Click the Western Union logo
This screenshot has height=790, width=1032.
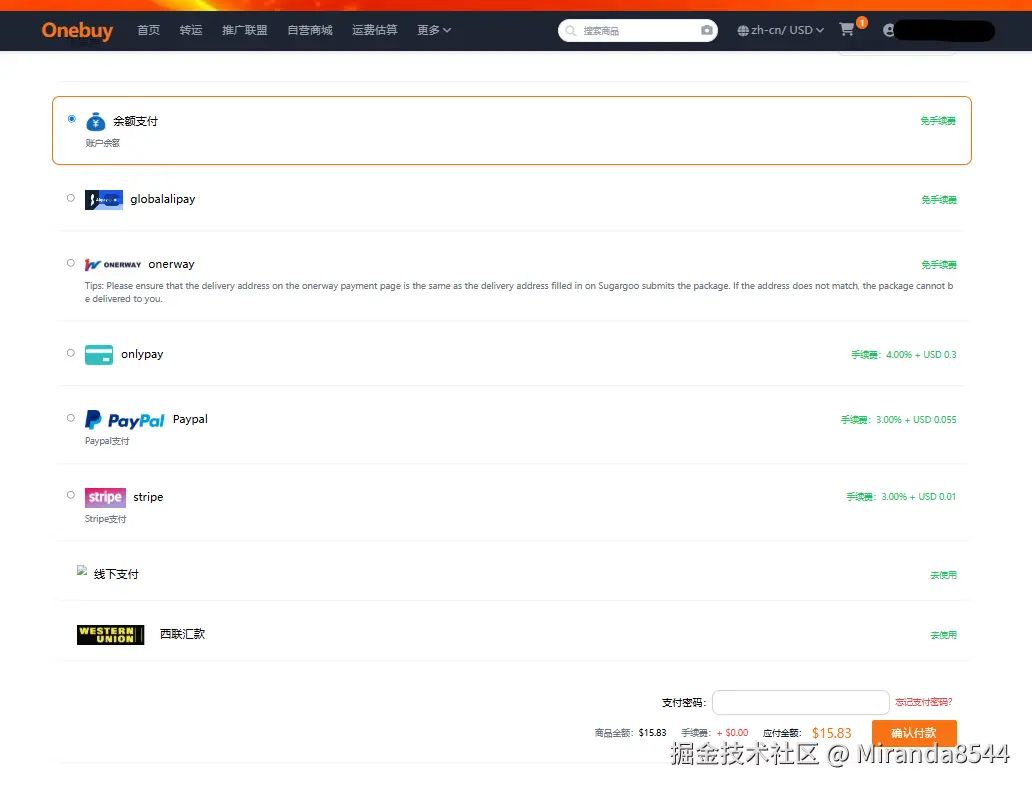(111, 635)
